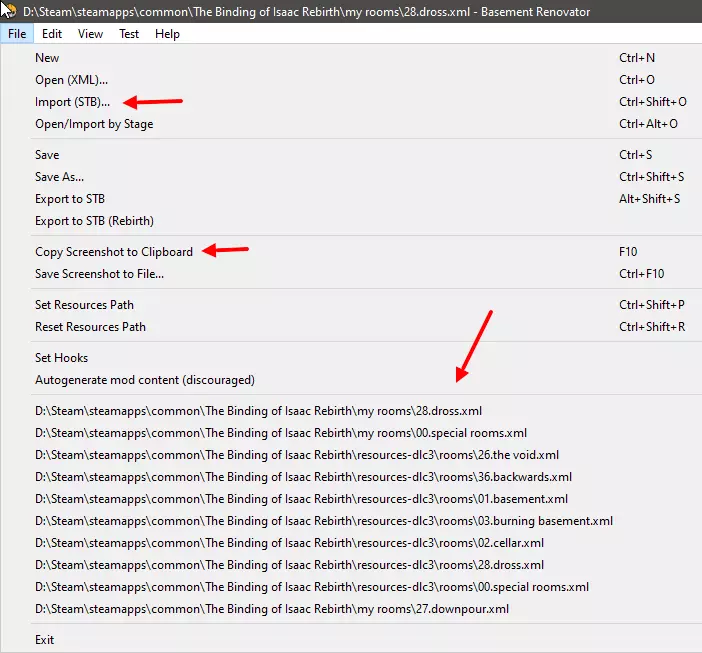The image size is (702, 653).
Task: Click Set Hooks menu entry
Action: click(351, 358)
